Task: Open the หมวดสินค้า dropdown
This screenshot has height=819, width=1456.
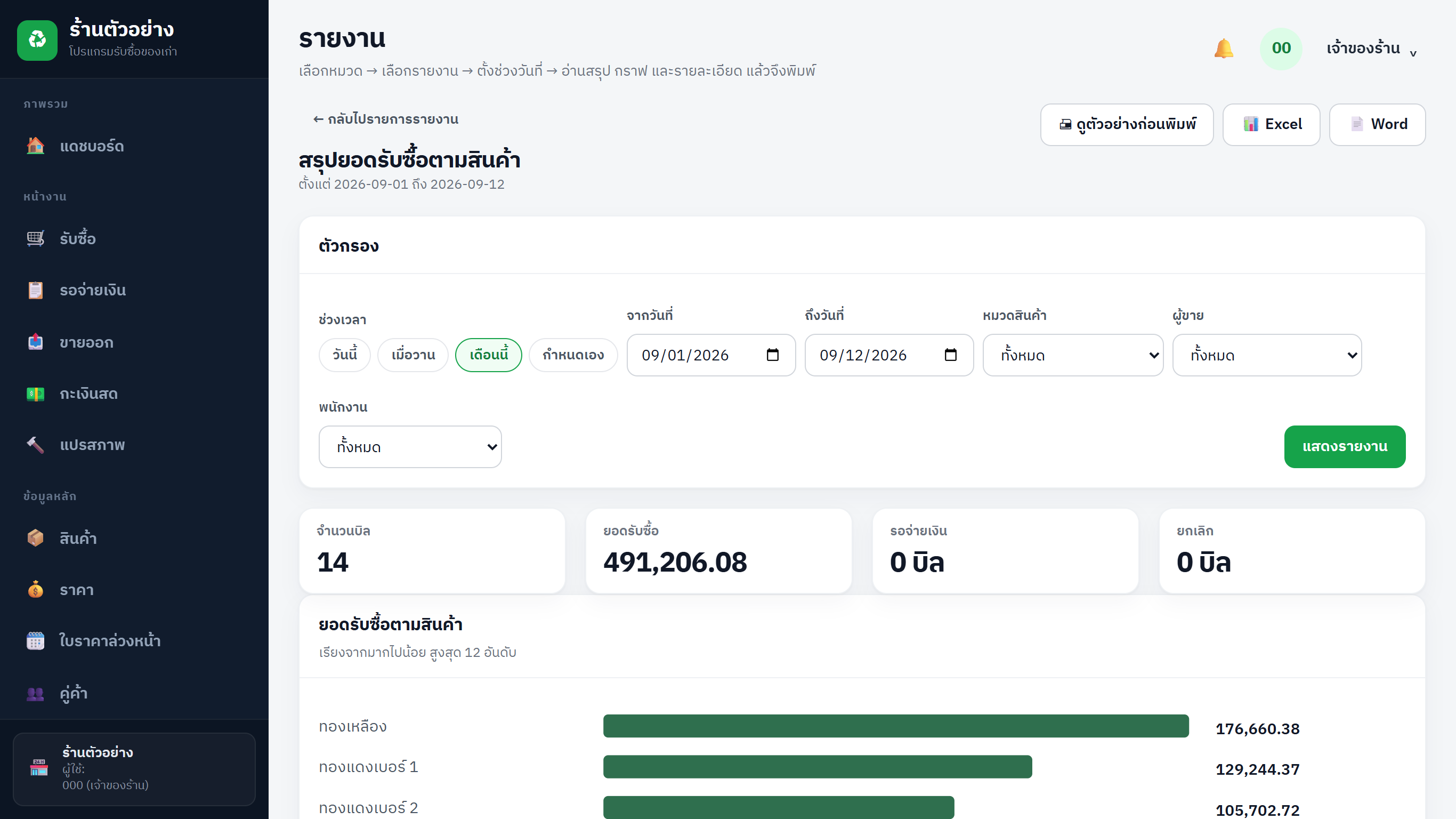Action: click(x=1073, y=355)
